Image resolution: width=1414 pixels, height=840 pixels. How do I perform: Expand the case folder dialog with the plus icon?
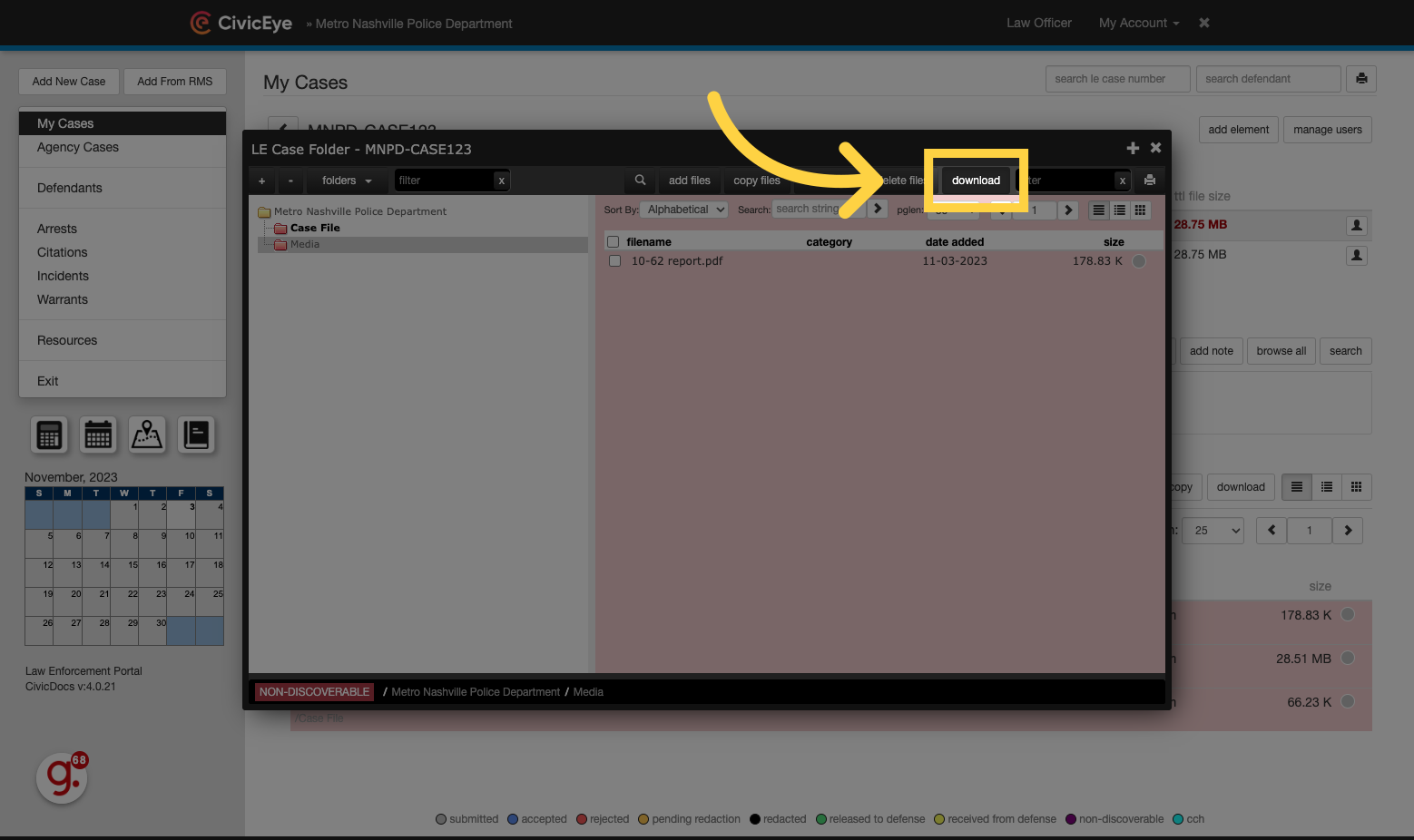click(1133, 148)
